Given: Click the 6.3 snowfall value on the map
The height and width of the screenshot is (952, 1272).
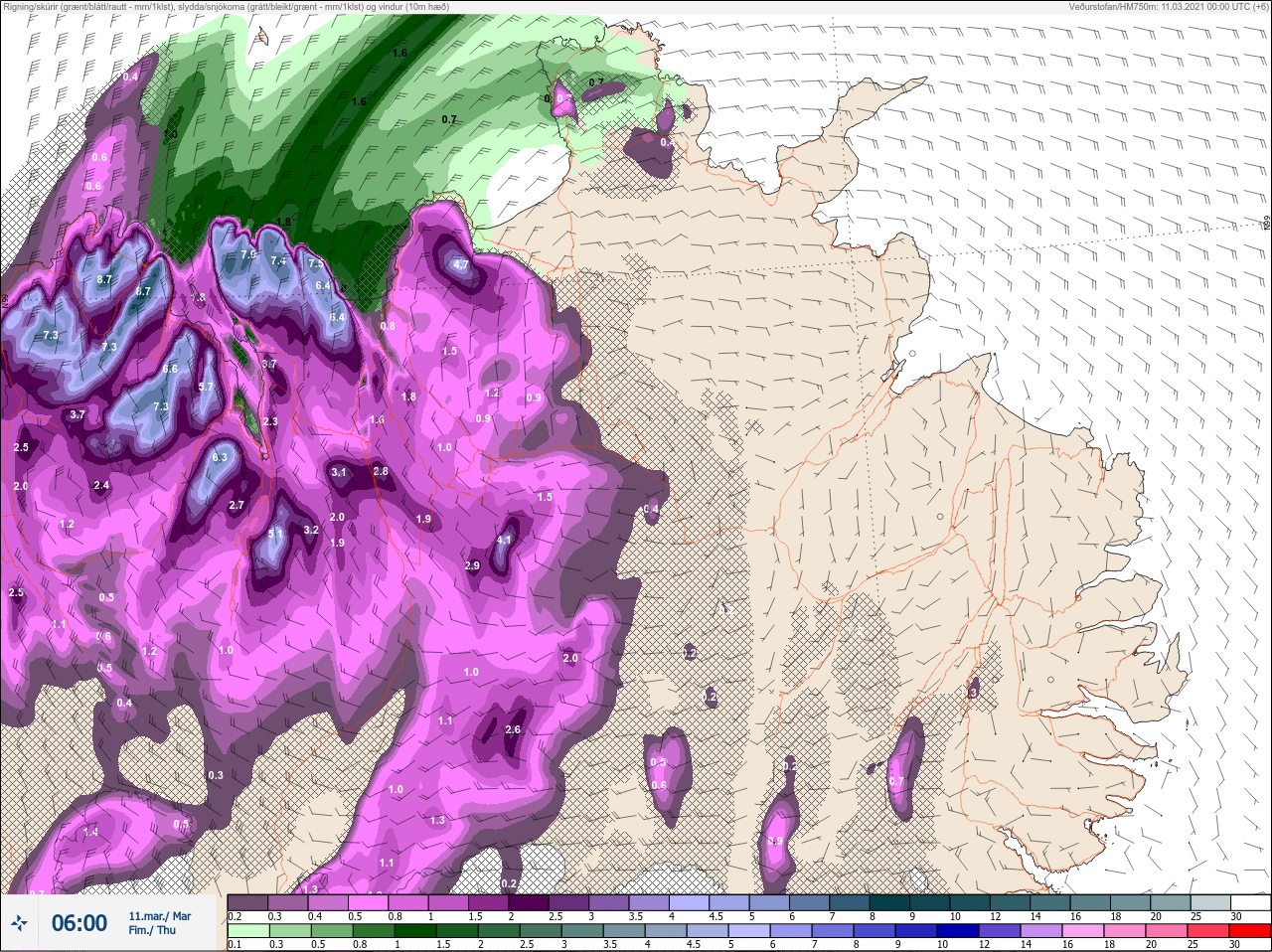Looking at the screenshot, I should point(221,457).
